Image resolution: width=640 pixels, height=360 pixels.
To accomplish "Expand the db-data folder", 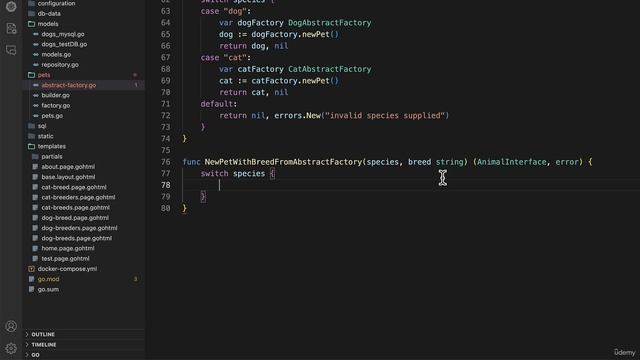I will [49, 13].
